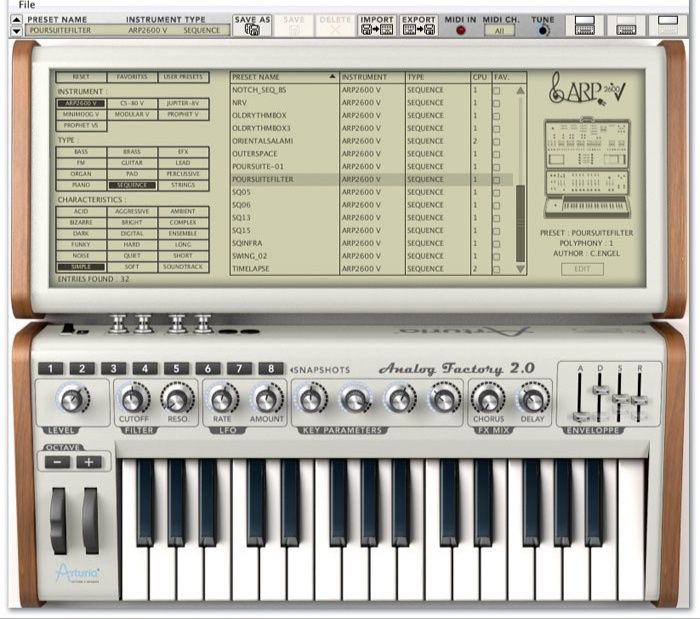700x619 pixels.
Task: Filter by CS-80 V instrument
Action: (132, 103)
